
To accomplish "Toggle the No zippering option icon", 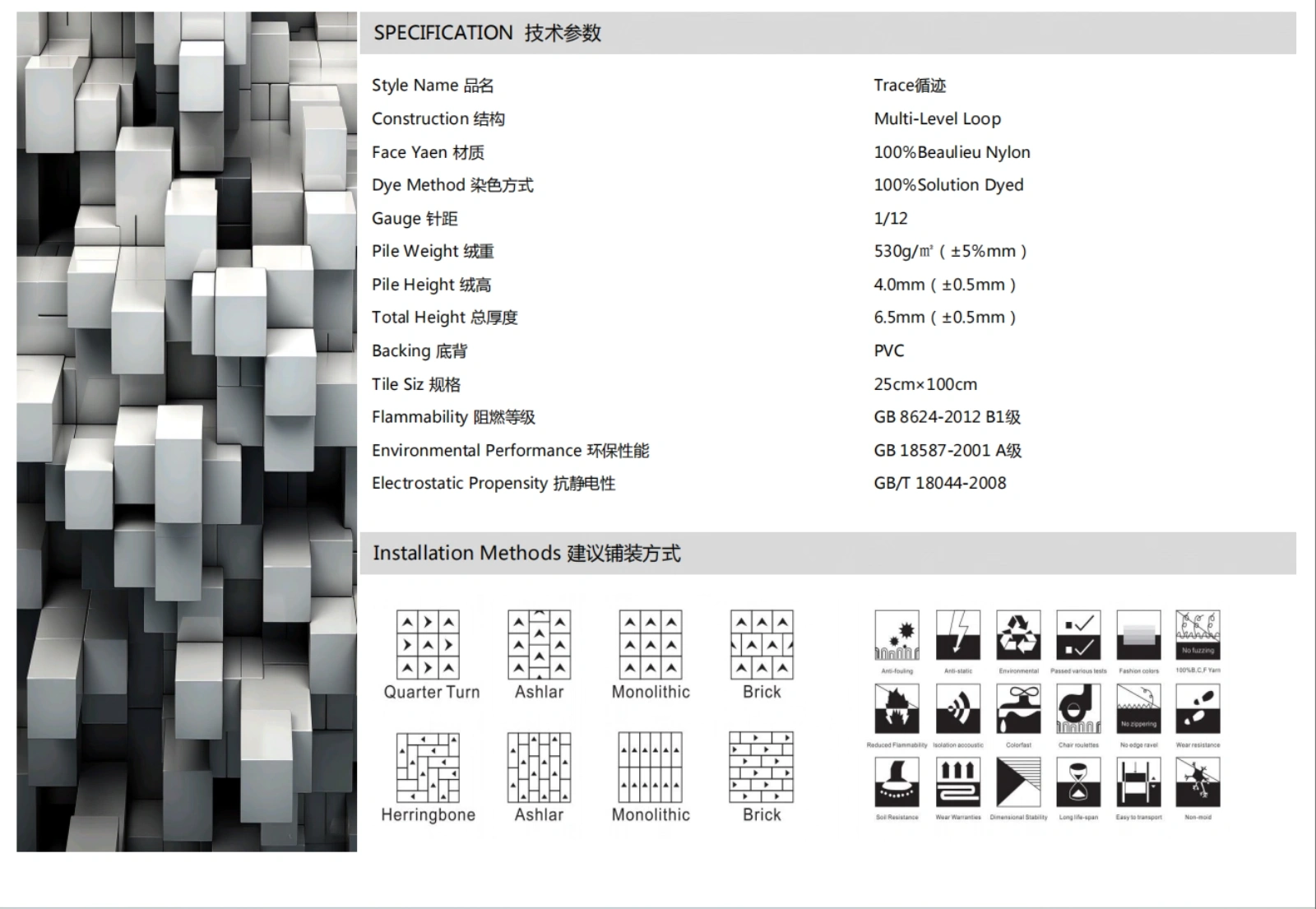I will (1138, 709).
